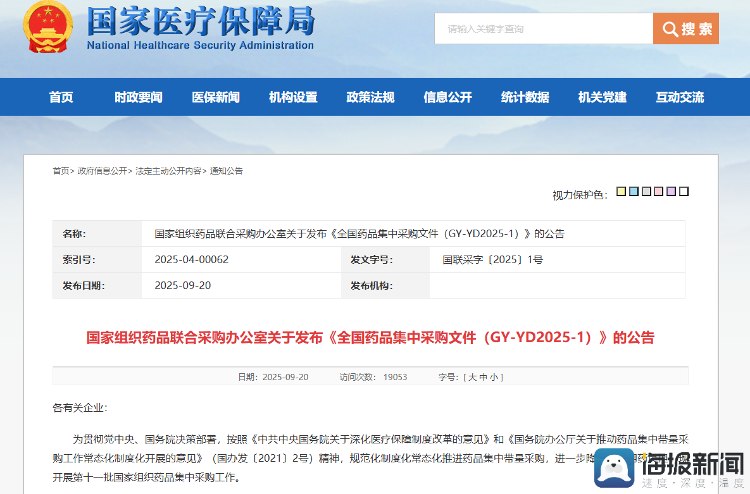
Task: Click the orange 搜索 search button
Action: (686, 29)
